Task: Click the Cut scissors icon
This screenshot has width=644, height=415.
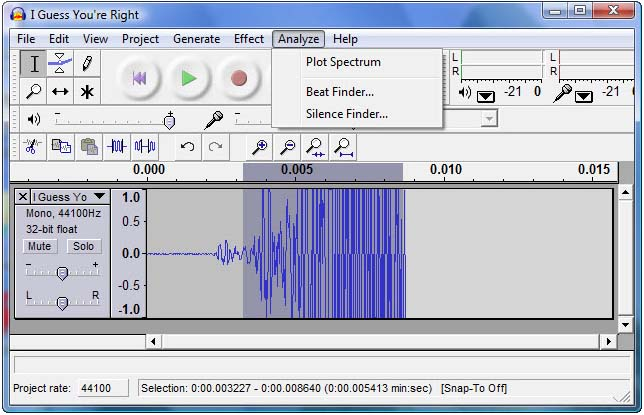Action: point(32,146)
